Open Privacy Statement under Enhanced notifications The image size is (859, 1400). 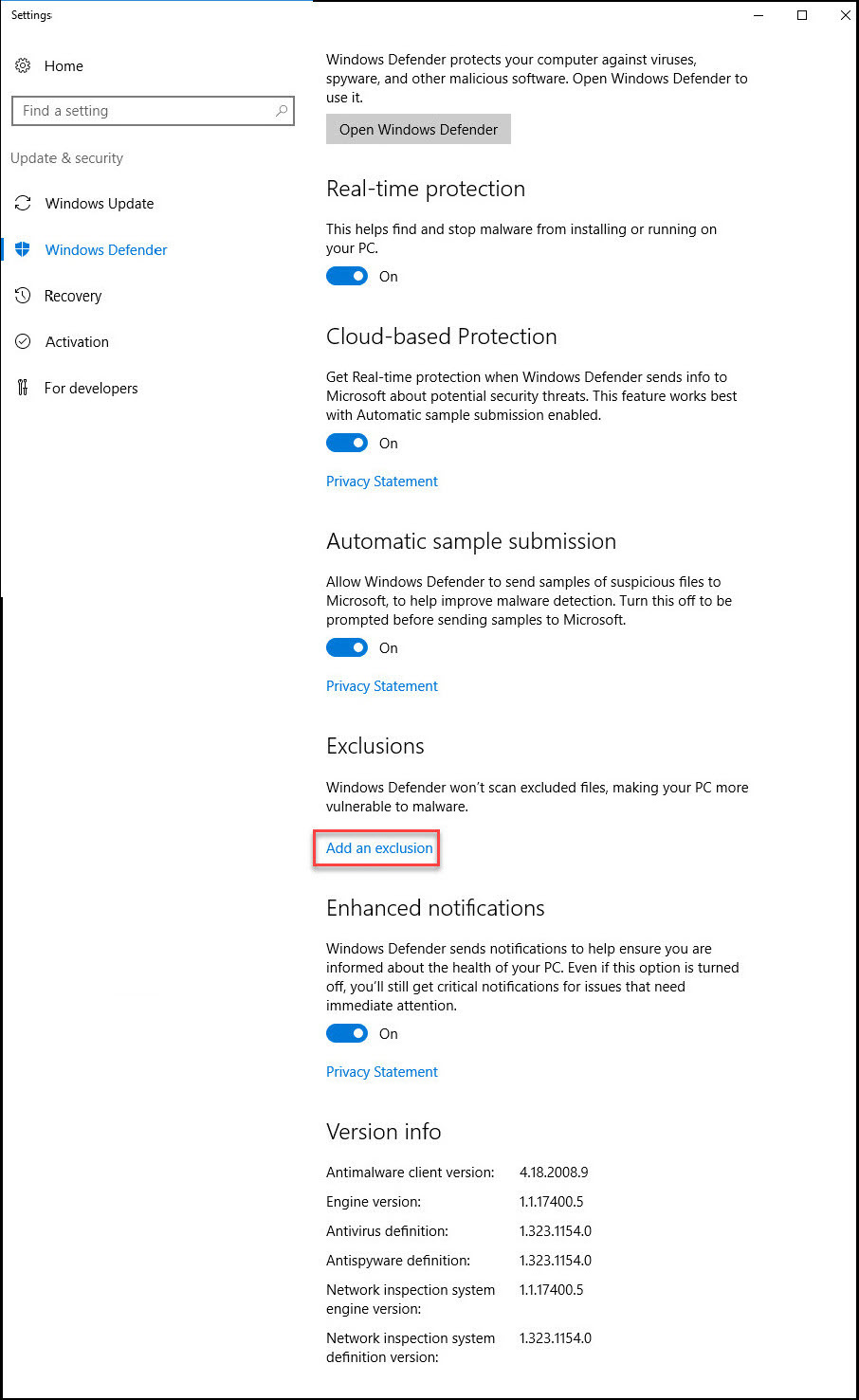coord(381,1071)
